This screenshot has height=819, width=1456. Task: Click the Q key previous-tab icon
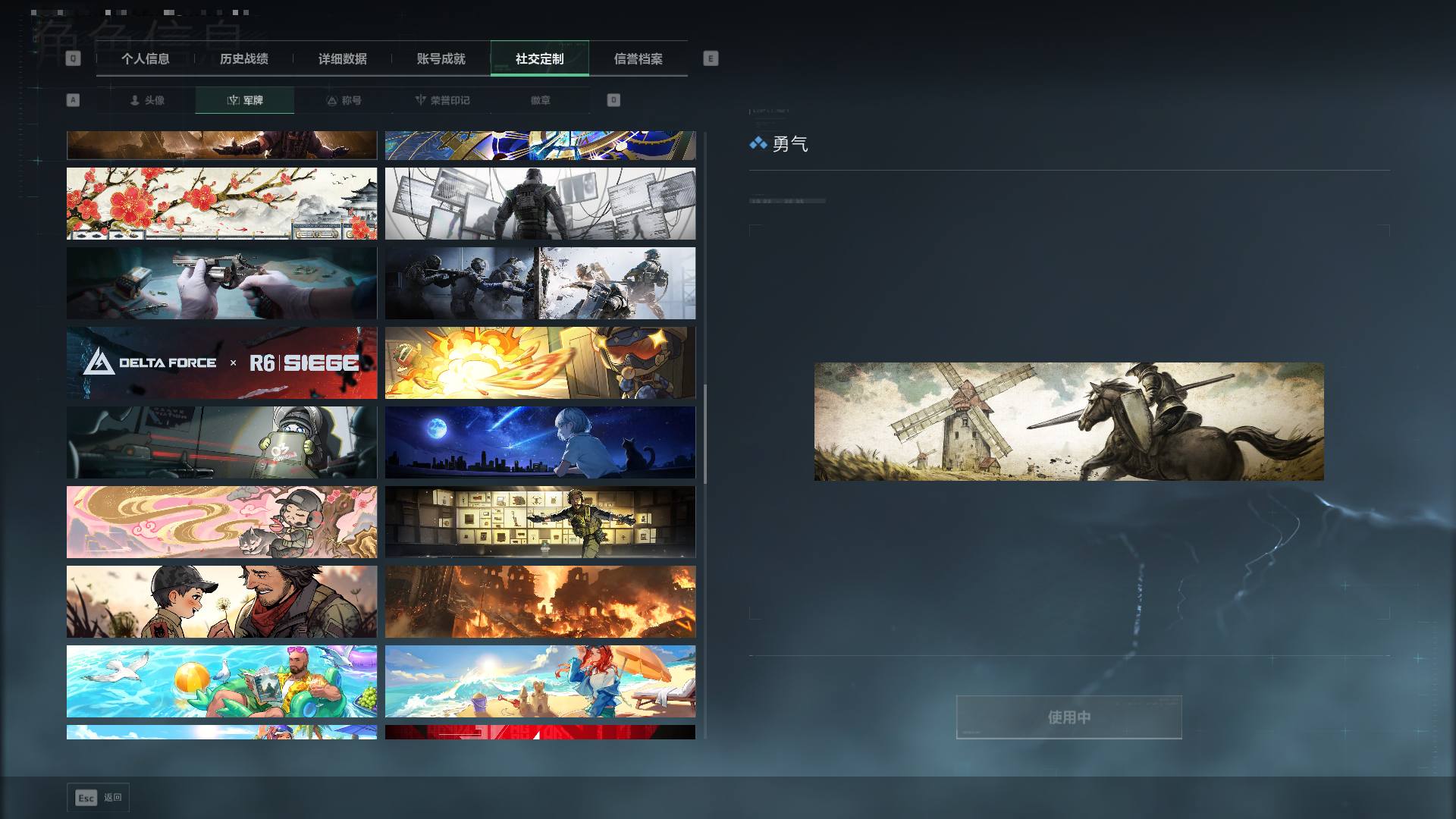(73, 58)
